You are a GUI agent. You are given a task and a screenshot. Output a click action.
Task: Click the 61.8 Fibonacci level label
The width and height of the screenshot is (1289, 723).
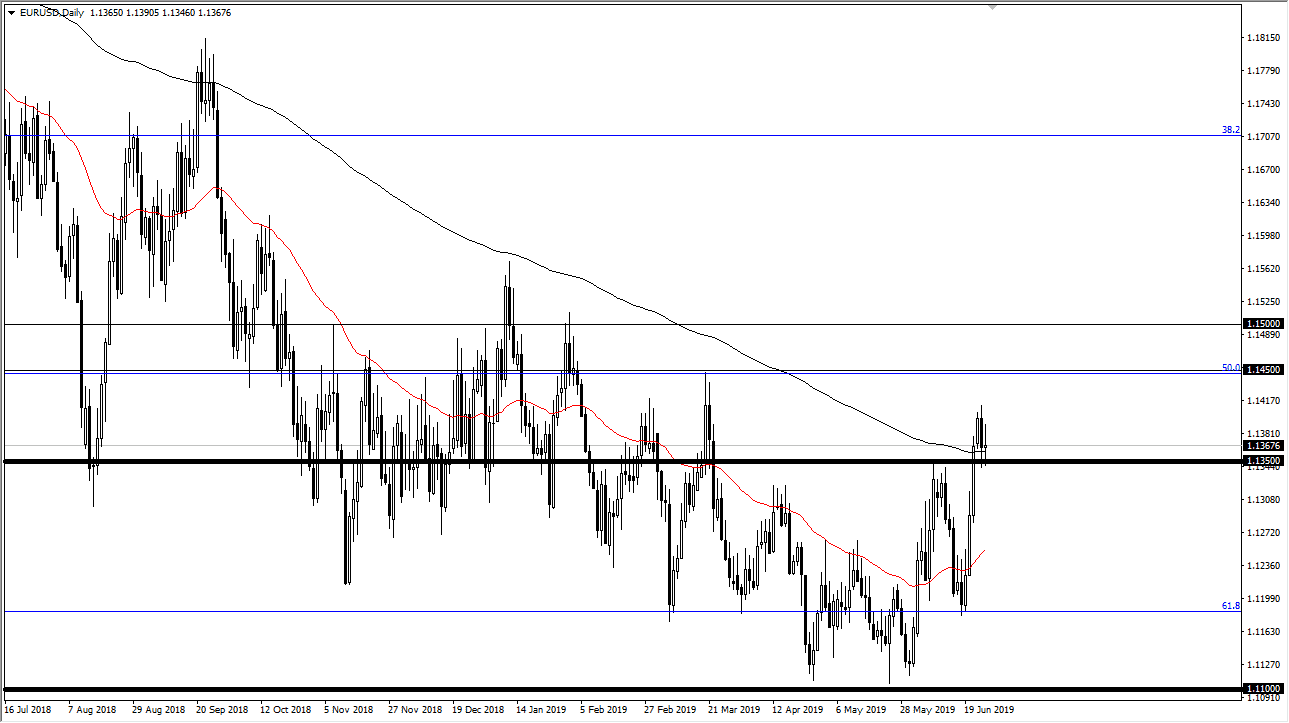(1230, 606)
